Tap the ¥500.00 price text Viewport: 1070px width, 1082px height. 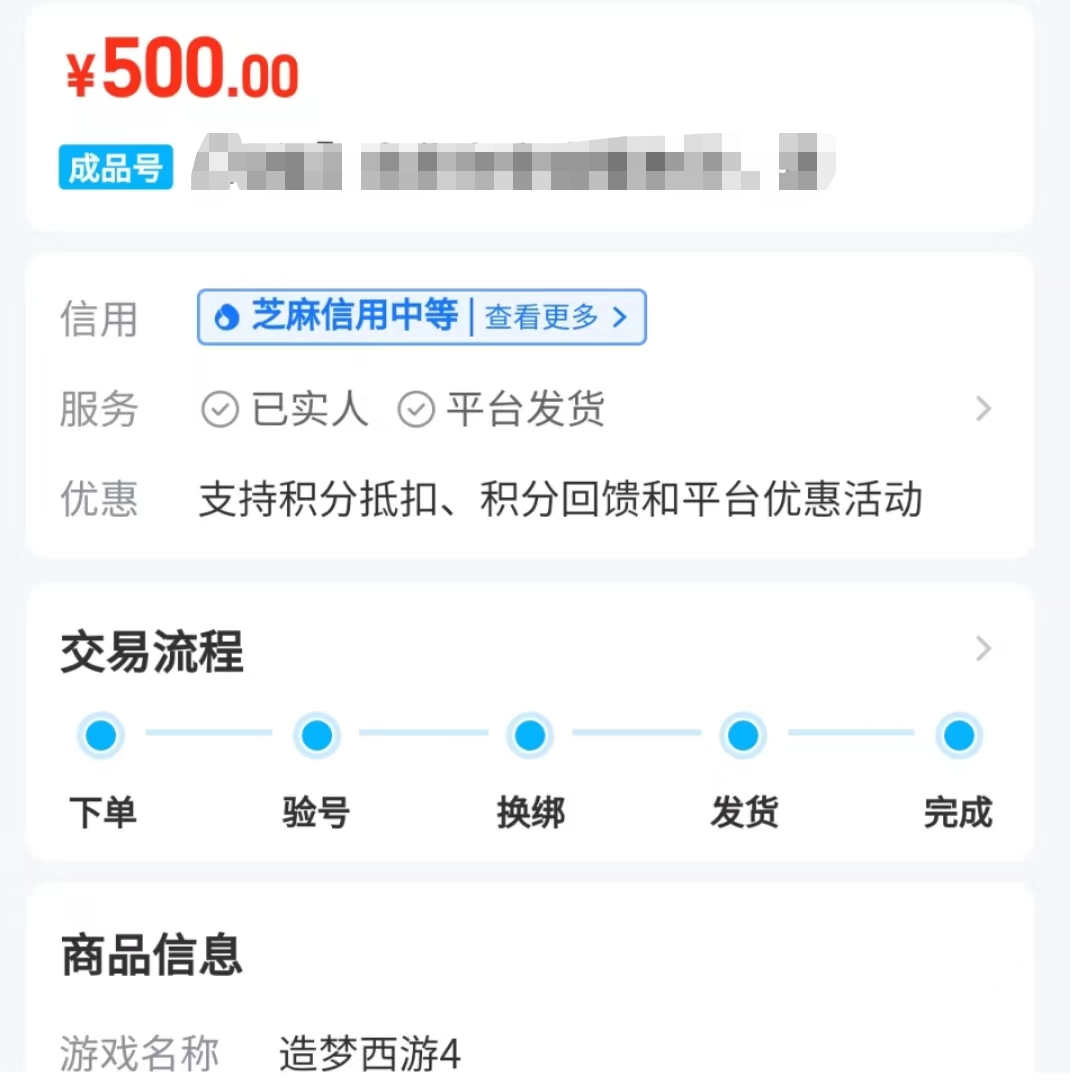(183, 72)
